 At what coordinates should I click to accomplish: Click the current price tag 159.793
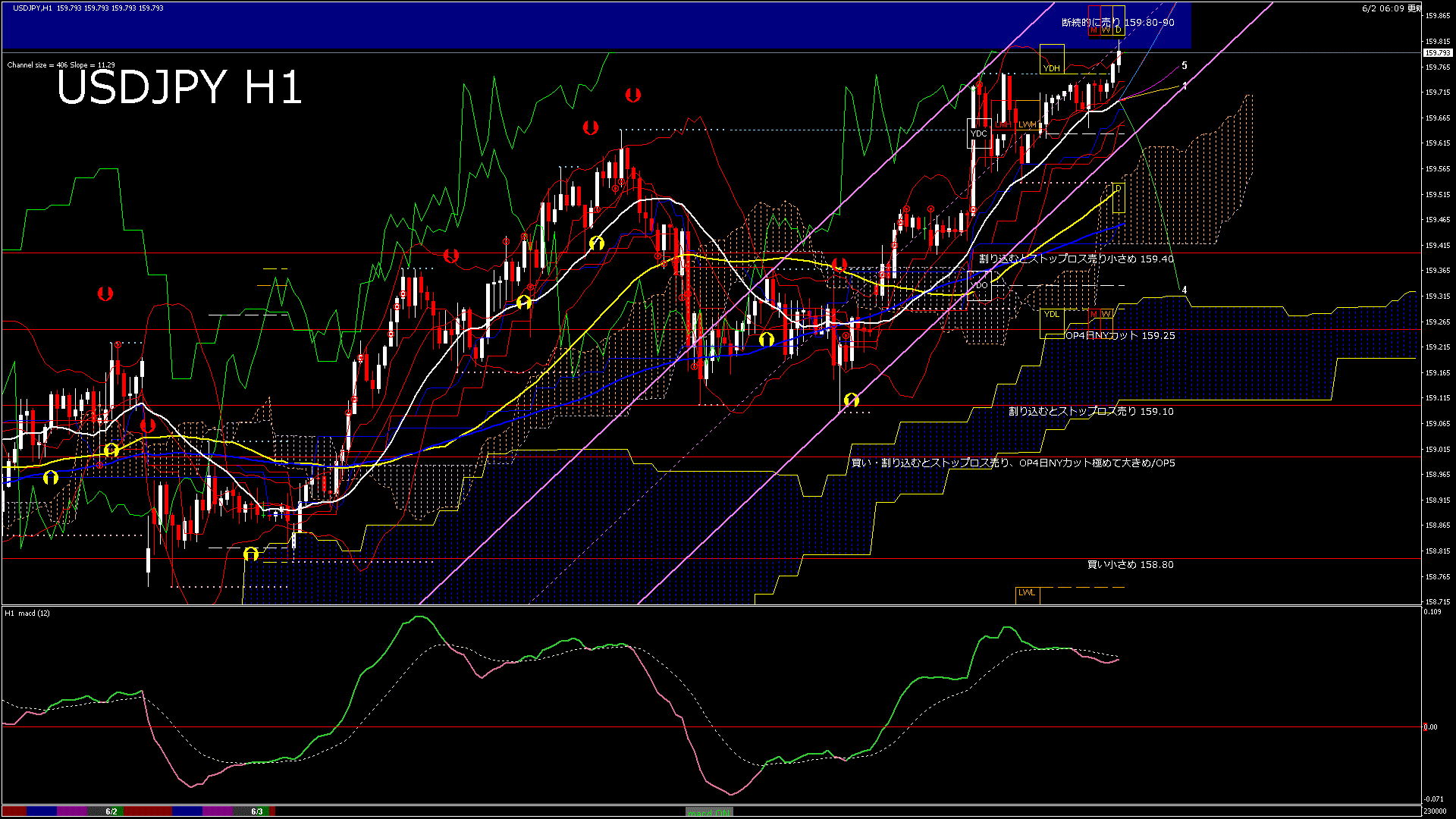[1437, 53]
